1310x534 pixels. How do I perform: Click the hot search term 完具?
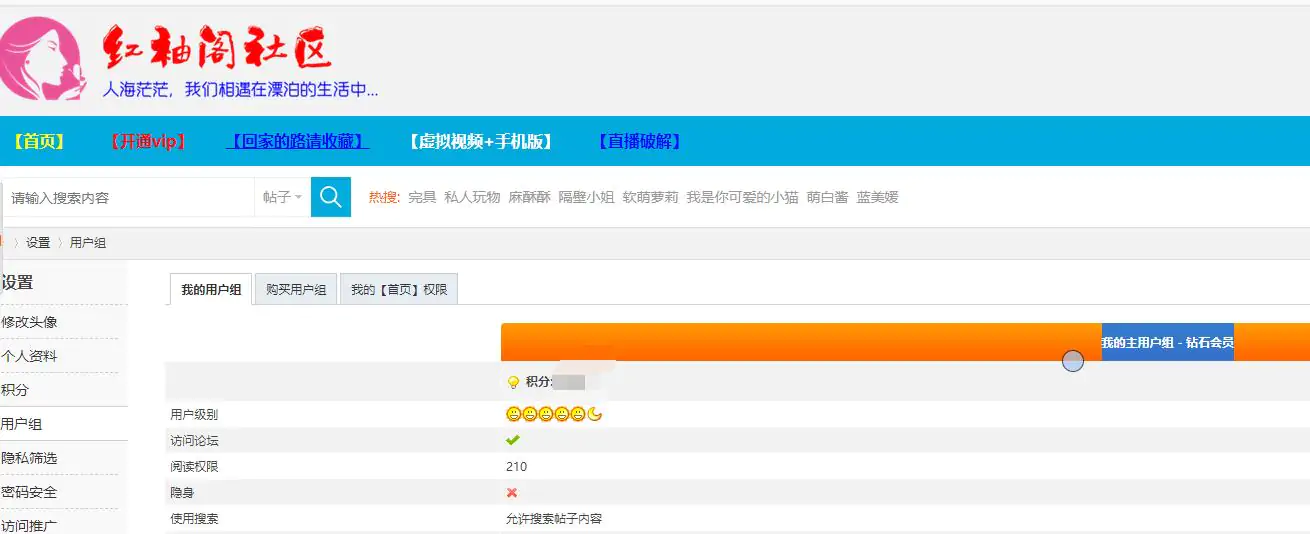422,198
